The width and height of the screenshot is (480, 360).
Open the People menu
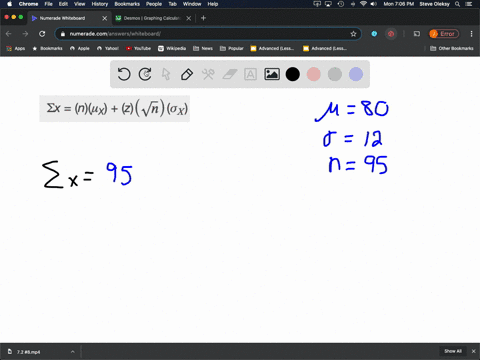click(154, 4)
